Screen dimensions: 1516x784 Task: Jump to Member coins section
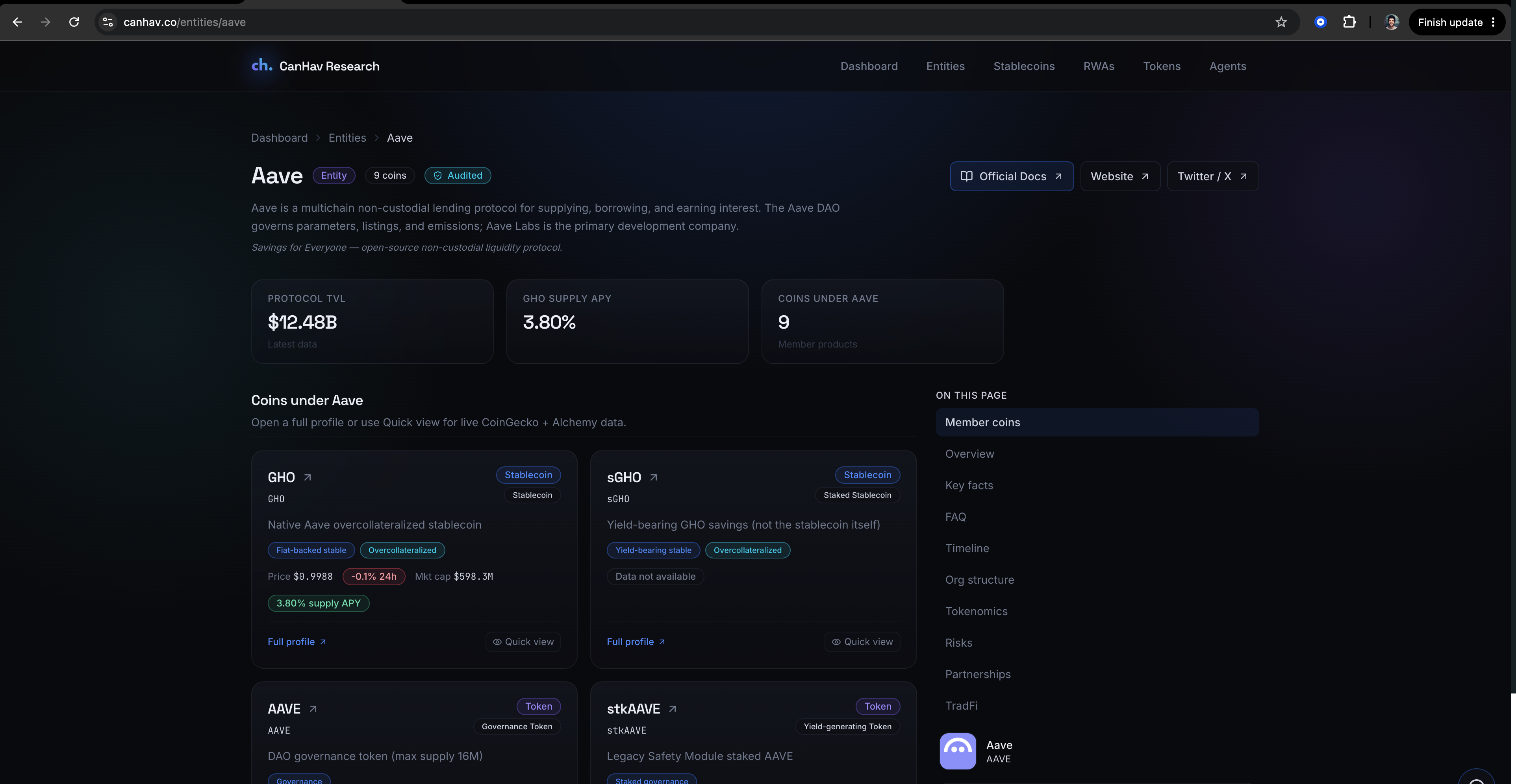coord(1097,422)
